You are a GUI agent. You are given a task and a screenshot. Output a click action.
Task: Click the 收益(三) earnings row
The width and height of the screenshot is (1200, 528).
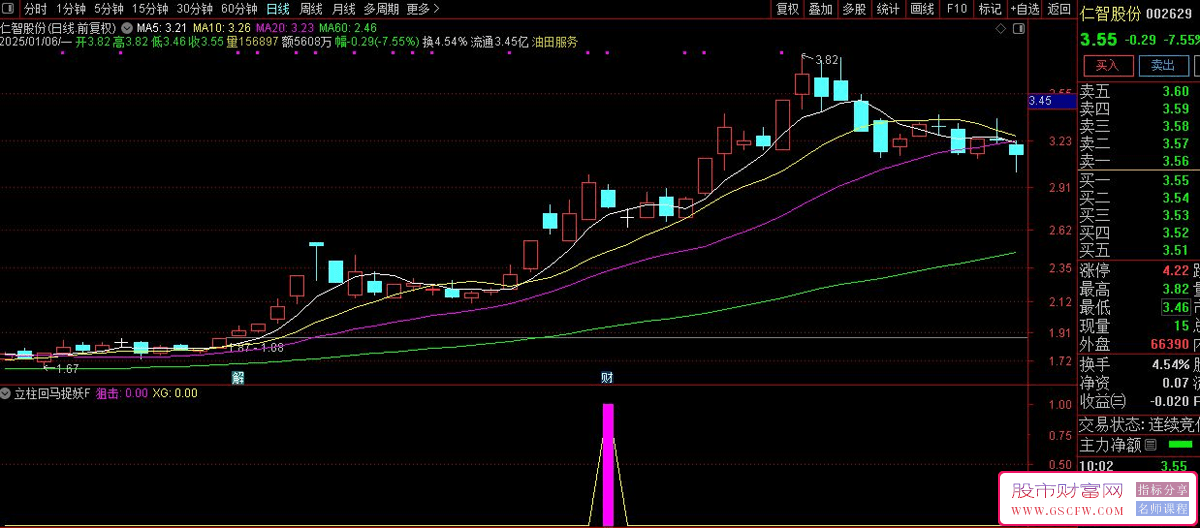[1139, 401]
